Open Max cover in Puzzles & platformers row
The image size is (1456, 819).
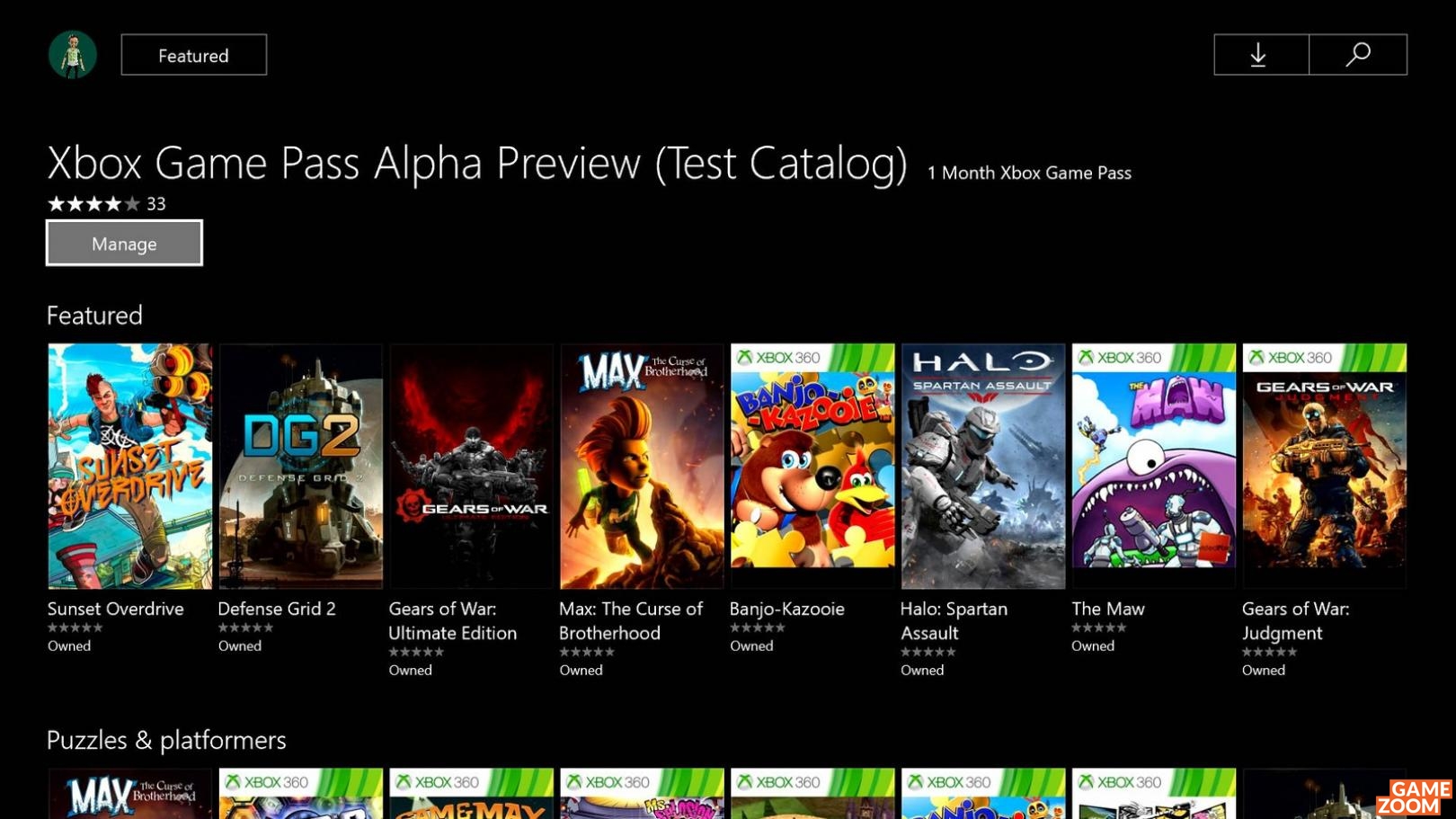point(130,794)
